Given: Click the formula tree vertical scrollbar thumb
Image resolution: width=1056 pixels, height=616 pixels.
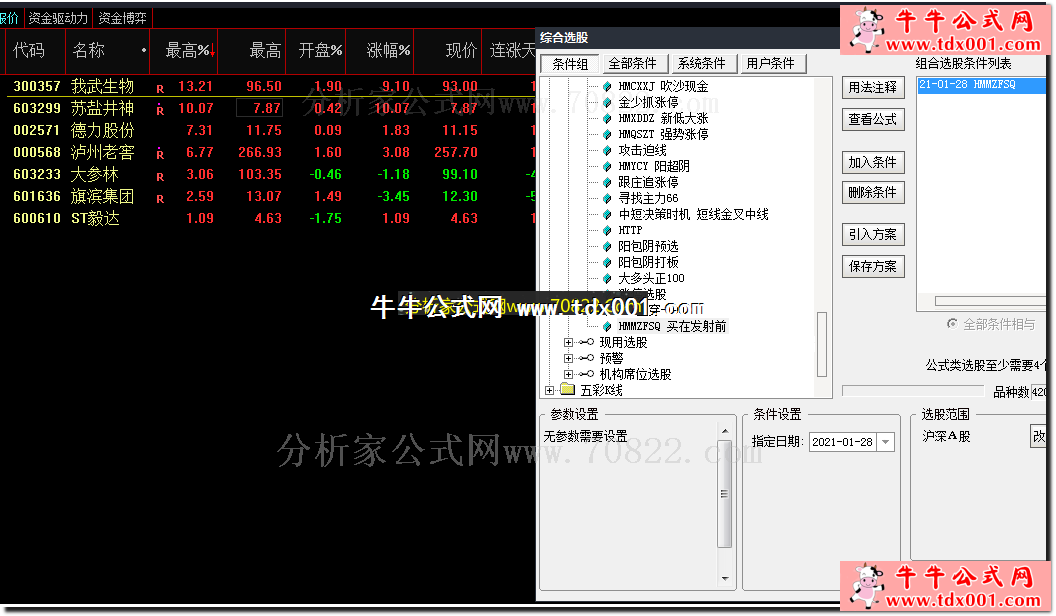Looking at the screenshot, I should (x=822, y=345).
